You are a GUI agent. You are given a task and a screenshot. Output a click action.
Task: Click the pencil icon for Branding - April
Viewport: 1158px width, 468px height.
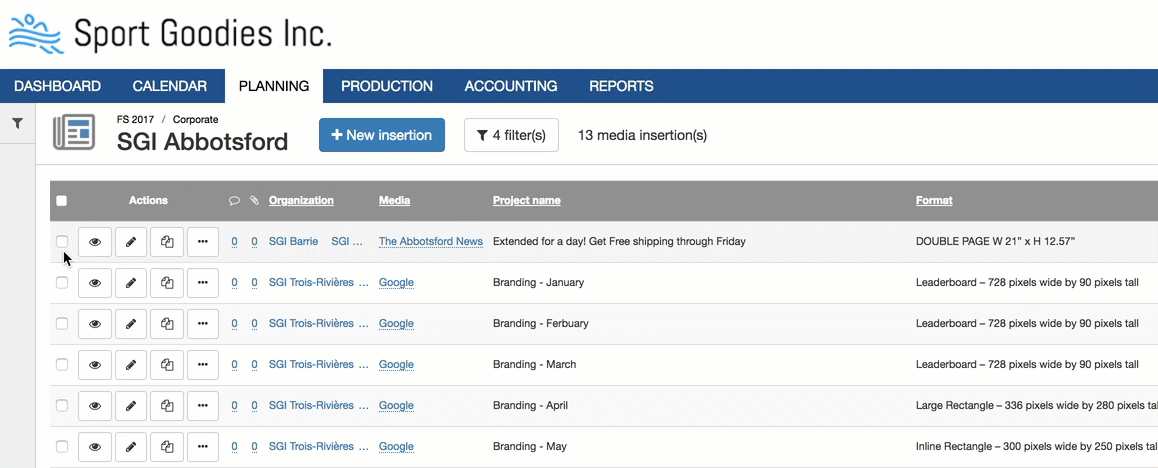pos(131,406)
